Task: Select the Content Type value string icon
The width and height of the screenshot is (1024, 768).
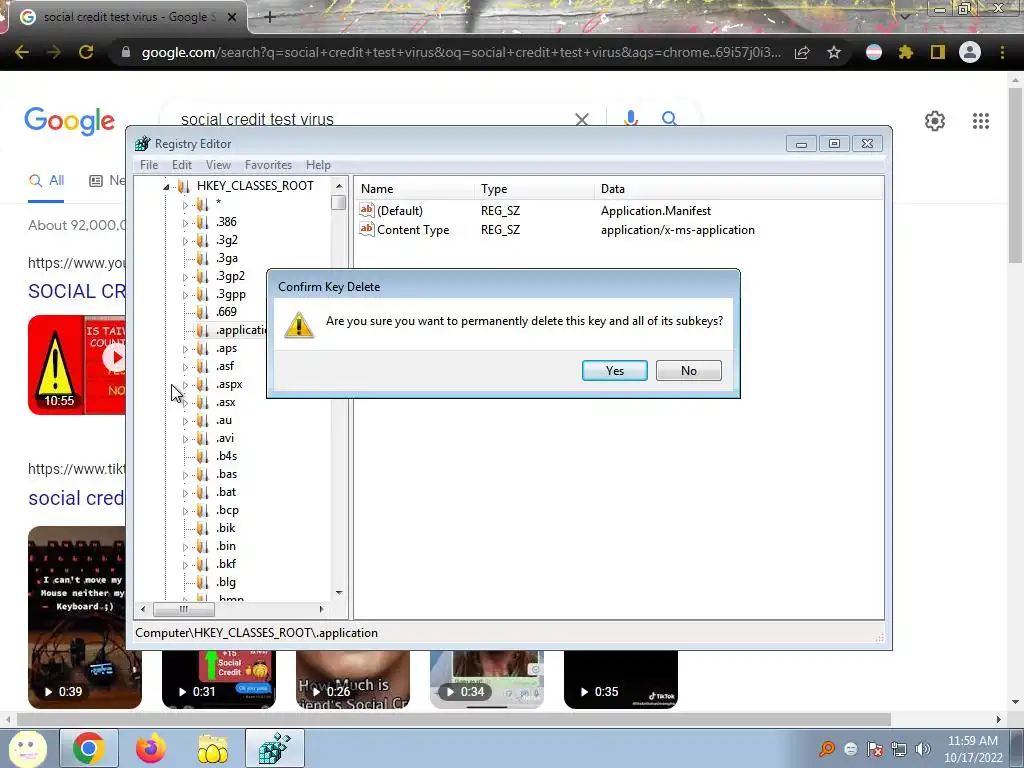Action: [366, 229]
